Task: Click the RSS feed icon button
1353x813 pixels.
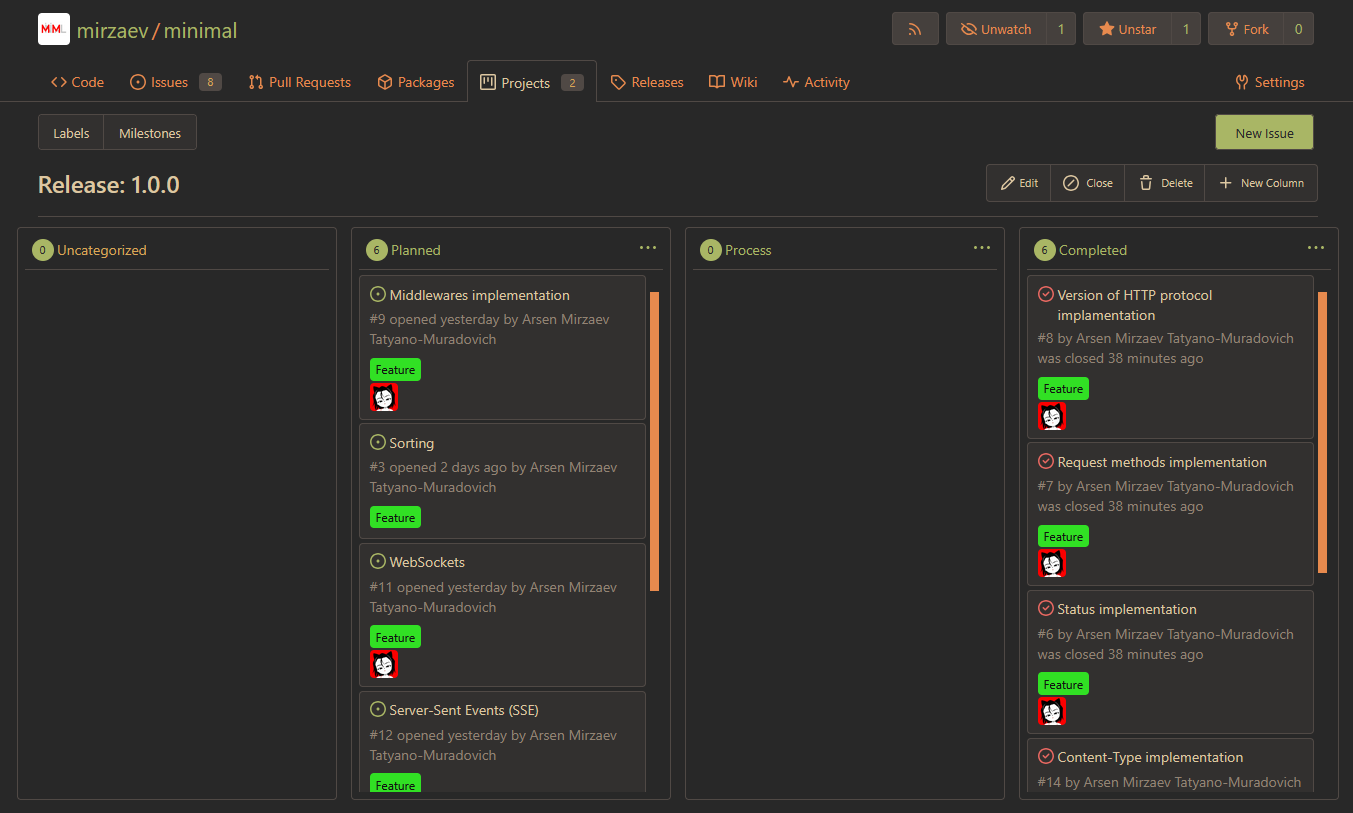Action: click(915, 29)
